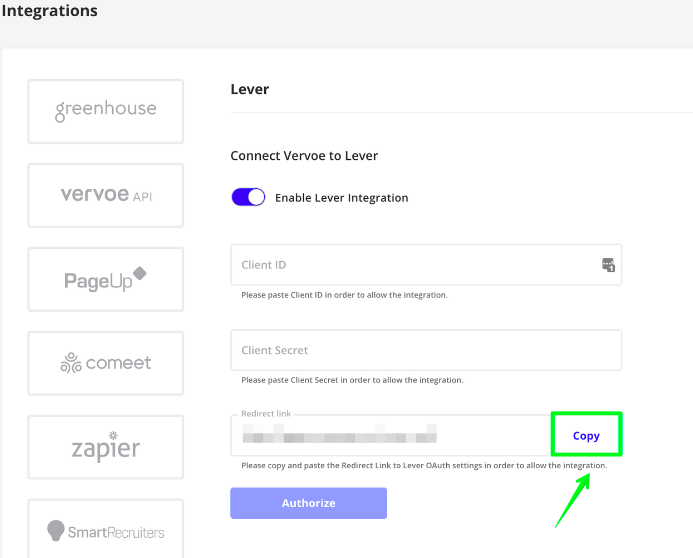Click the diamond icon on PageUp logo

click(x=140, y=273)
